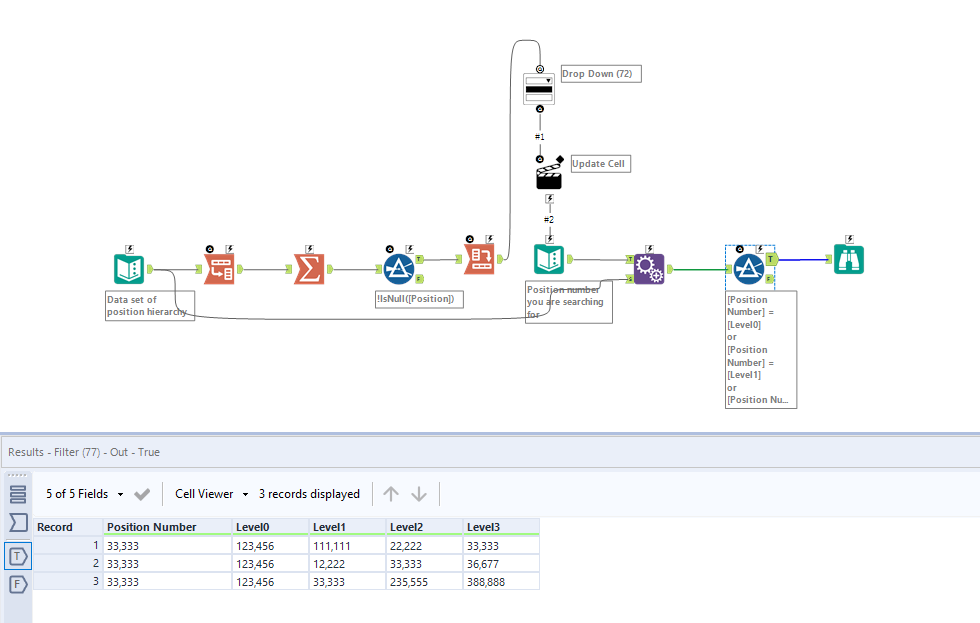
Task: Click the Level0 column header
Action: click(x=271, y=527)
